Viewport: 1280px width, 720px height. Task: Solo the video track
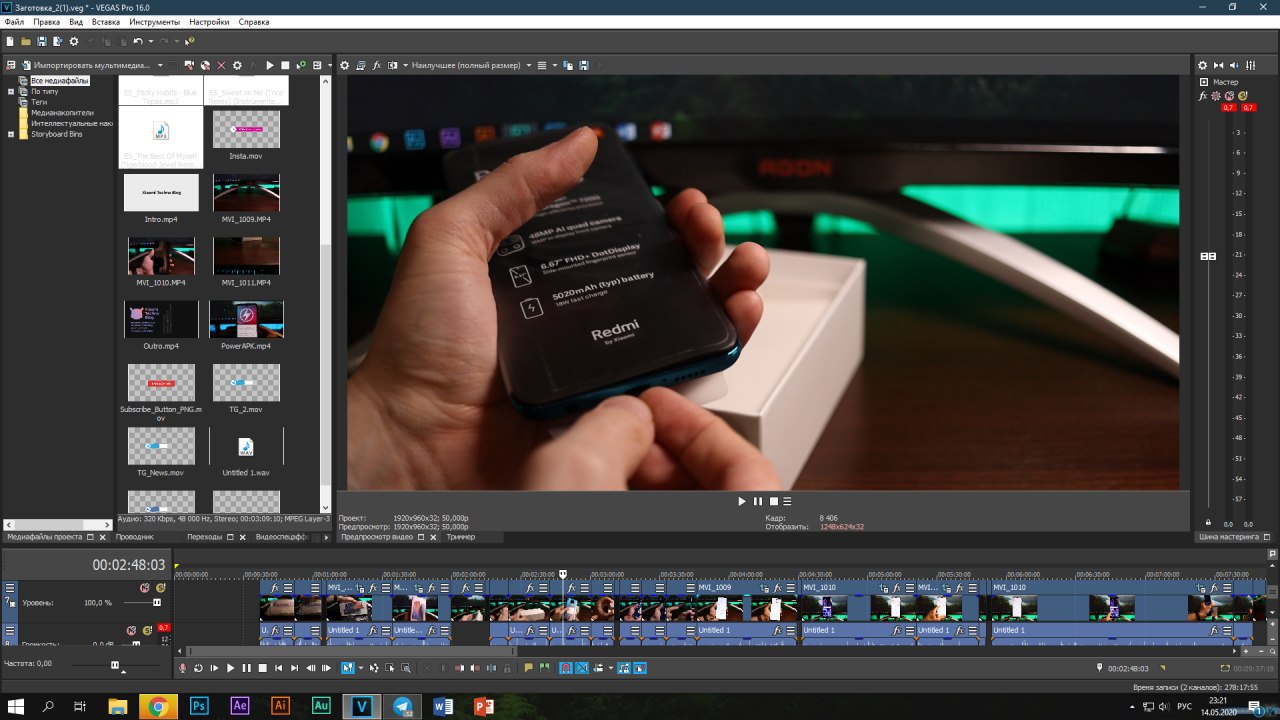coord(160,588)
